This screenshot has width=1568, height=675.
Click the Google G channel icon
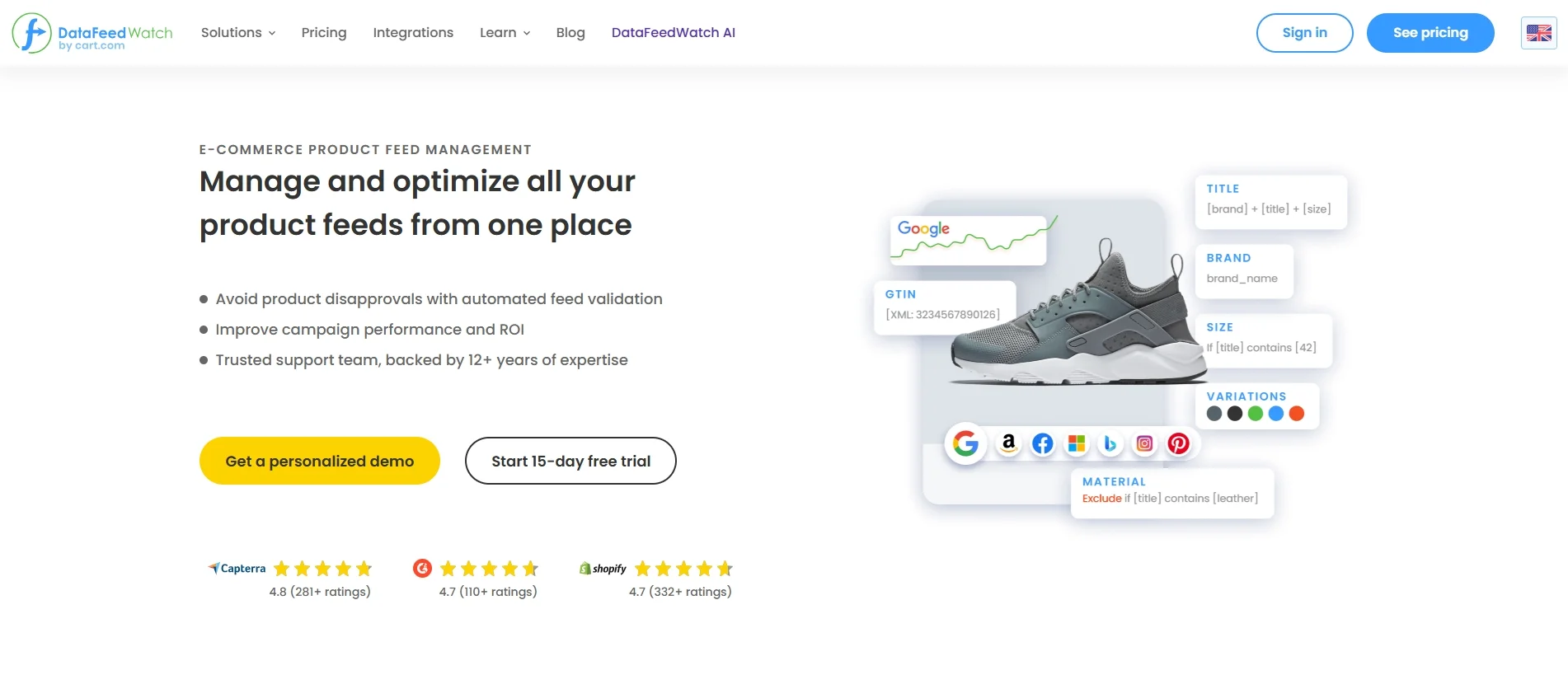[x=965, y=443]
